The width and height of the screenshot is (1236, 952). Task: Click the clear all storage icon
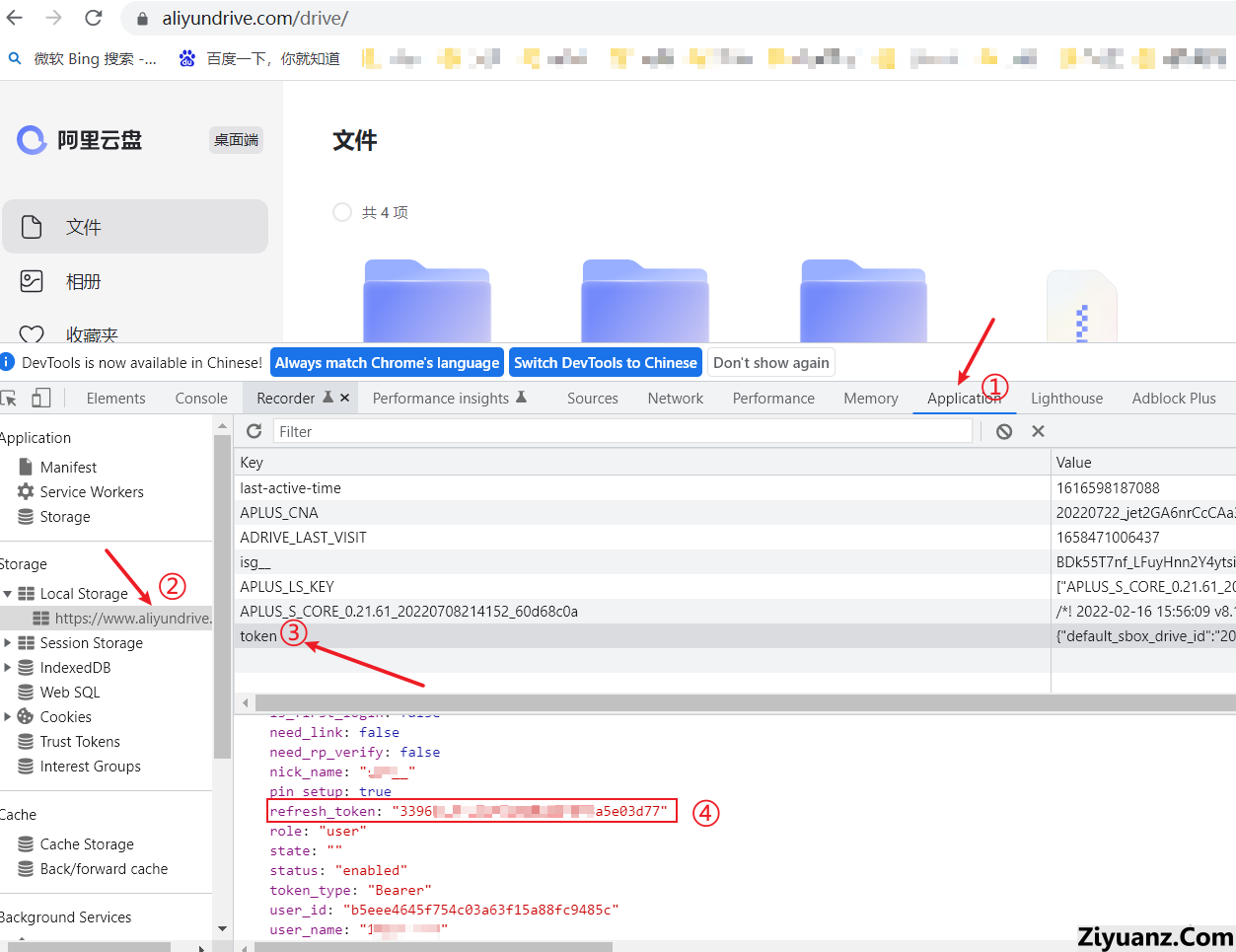click(x=1004, y=431)
